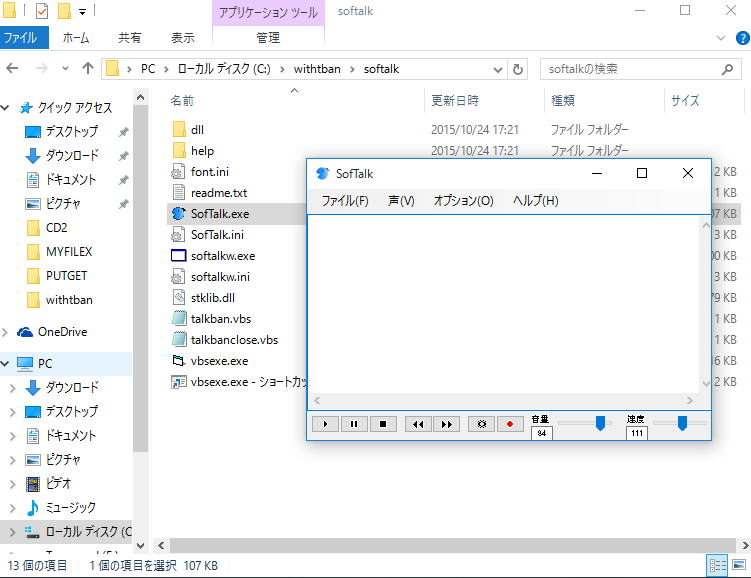Viewport: 751px width, 578px height.
Task: Click the quick access toolbar properties icon
Action: (x=42, y=11)
